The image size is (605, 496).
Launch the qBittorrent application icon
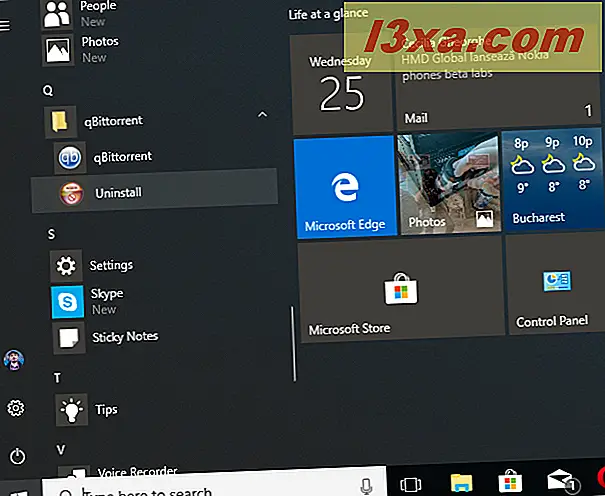70,158
